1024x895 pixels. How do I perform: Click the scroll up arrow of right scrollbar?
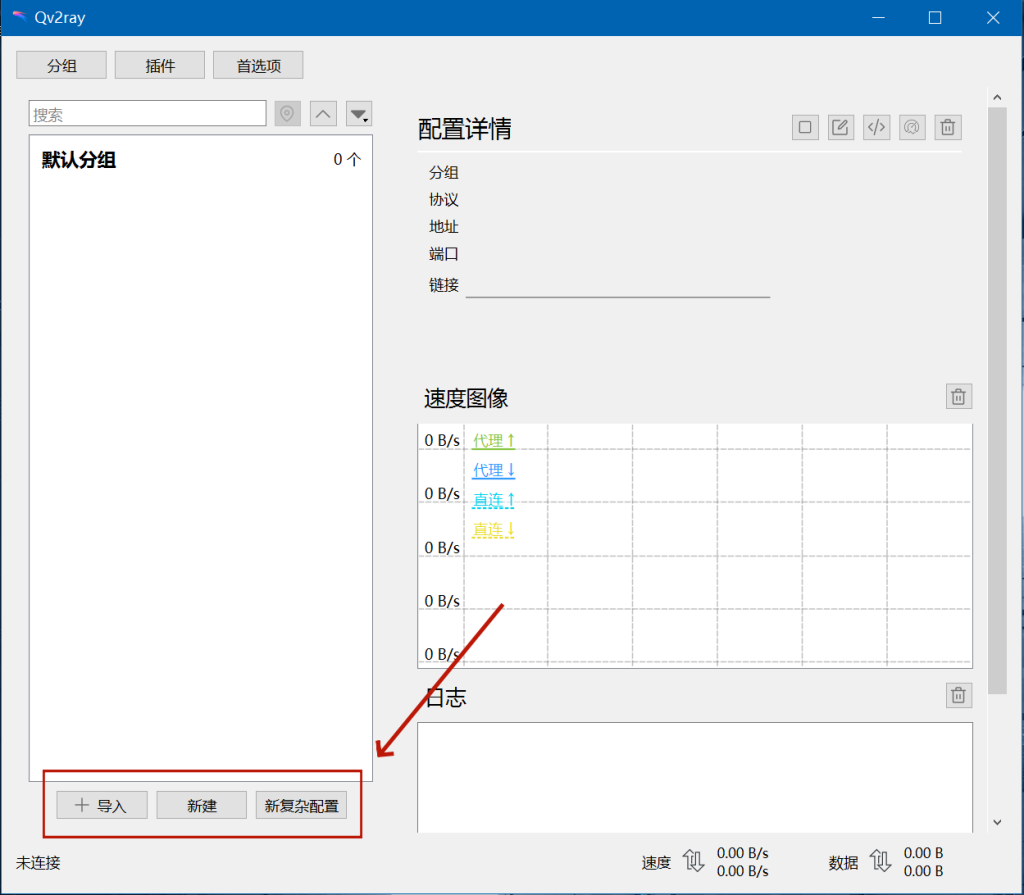pyautogui.click(x=997, y=97)
